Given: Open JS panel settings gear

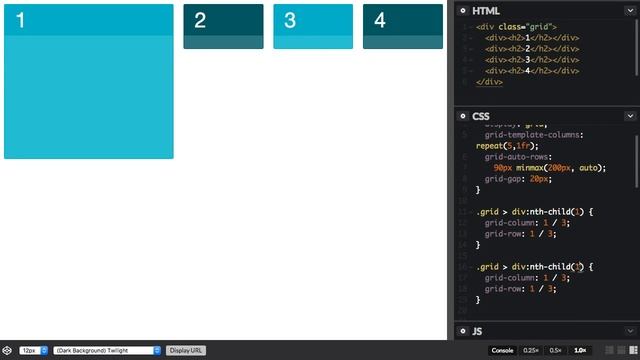Looking at the screenshot, I should point(463,331).
